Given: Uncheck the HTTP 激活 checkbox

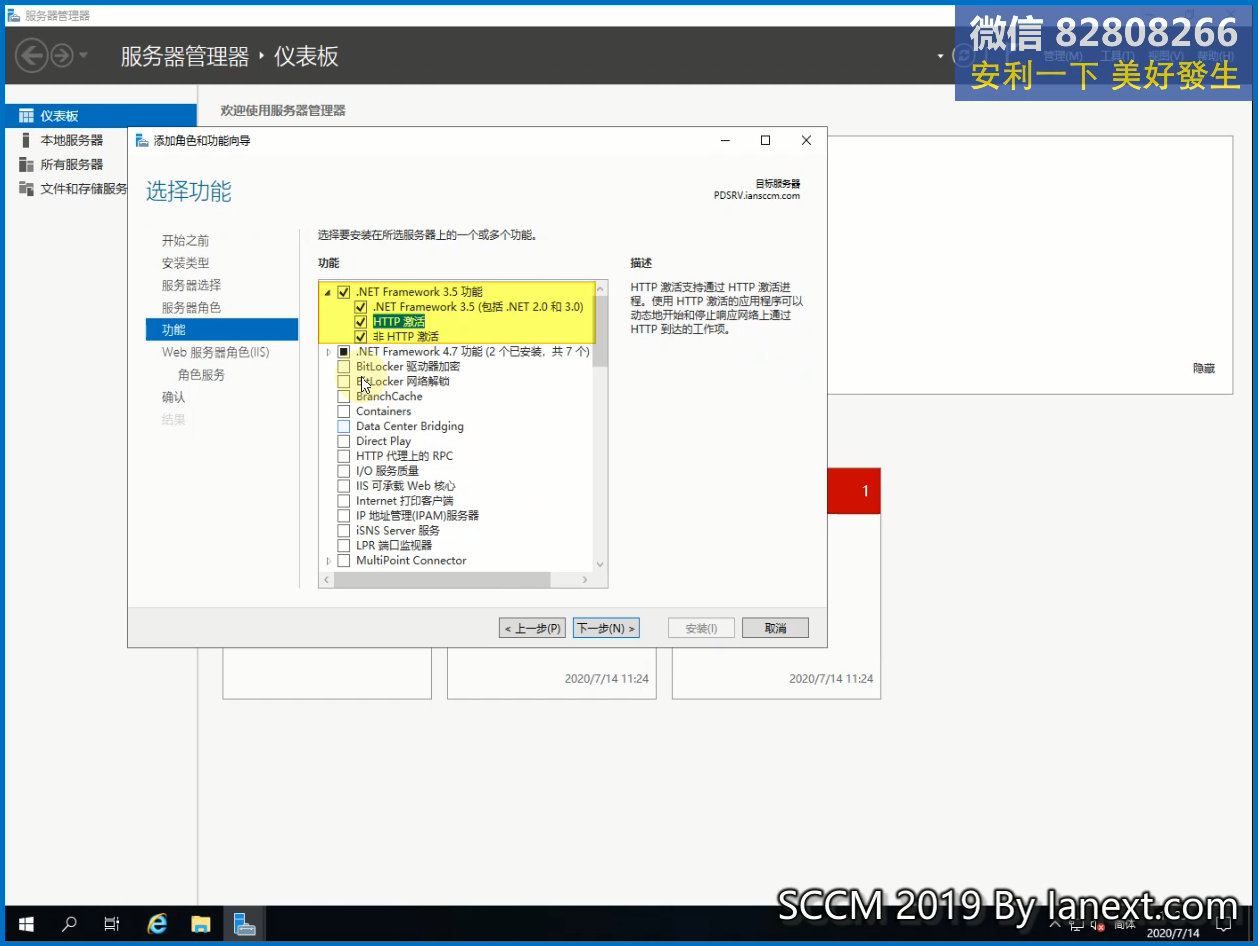Looking at the screenshot, I should coord(361,322).
